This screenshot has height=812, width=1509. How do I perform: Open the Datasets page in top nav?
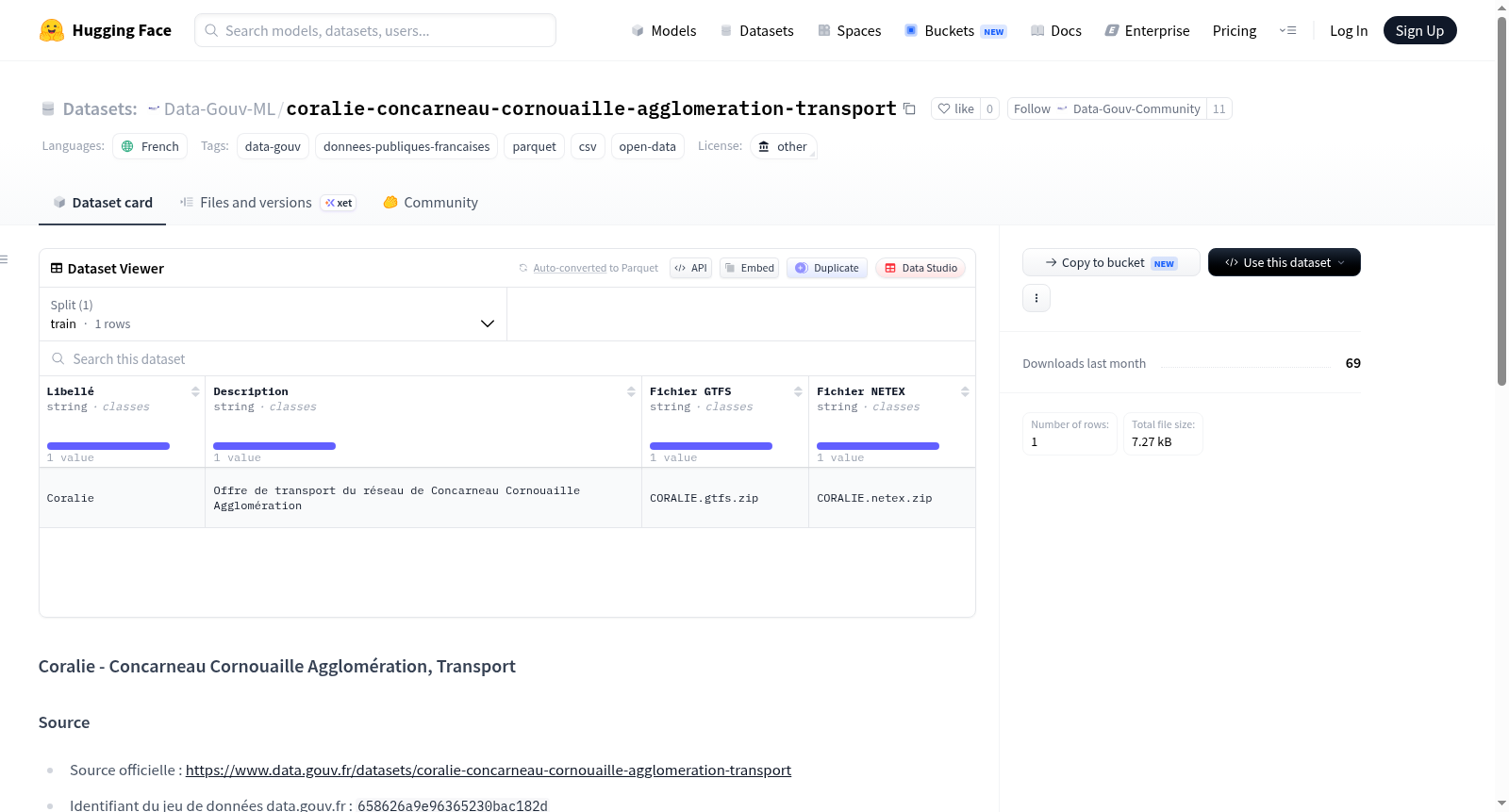757,30
